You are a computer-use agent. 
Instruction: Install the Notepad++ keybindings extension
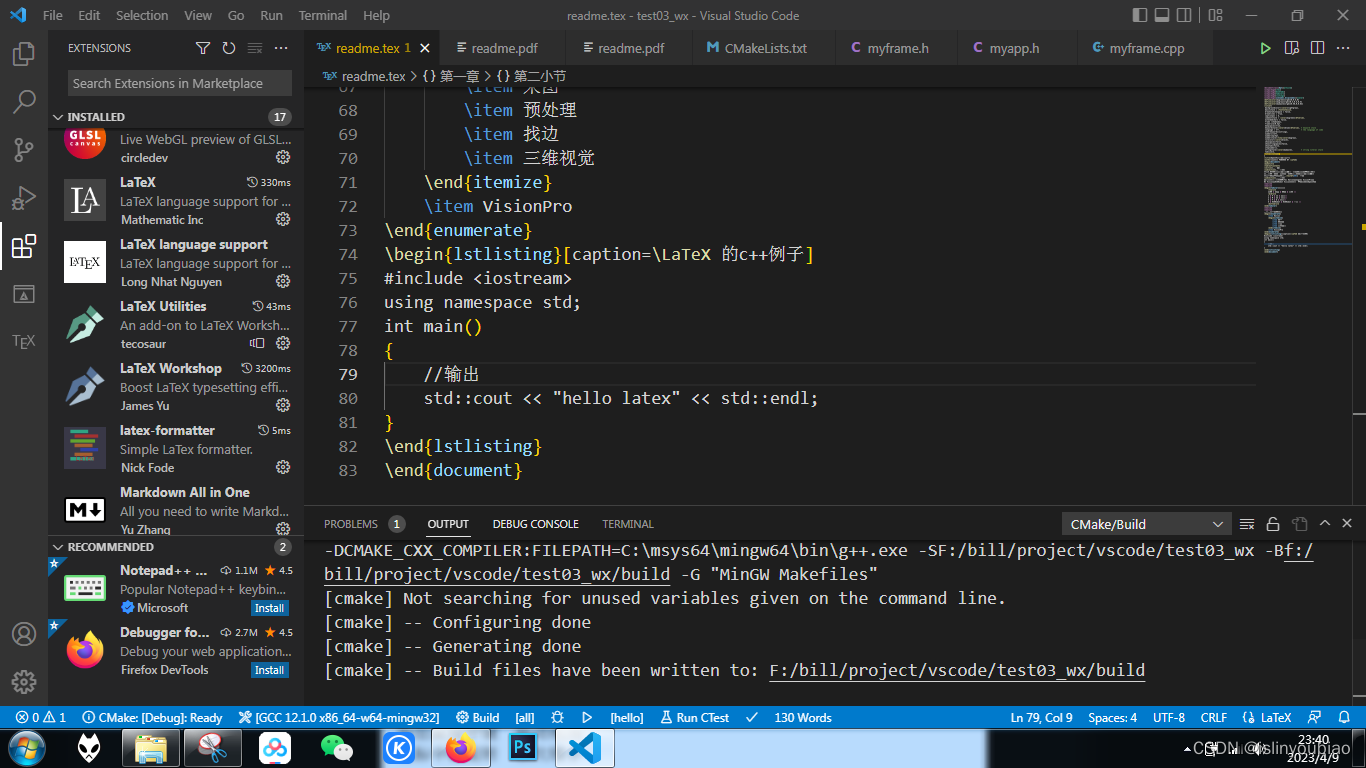point(269,607)
